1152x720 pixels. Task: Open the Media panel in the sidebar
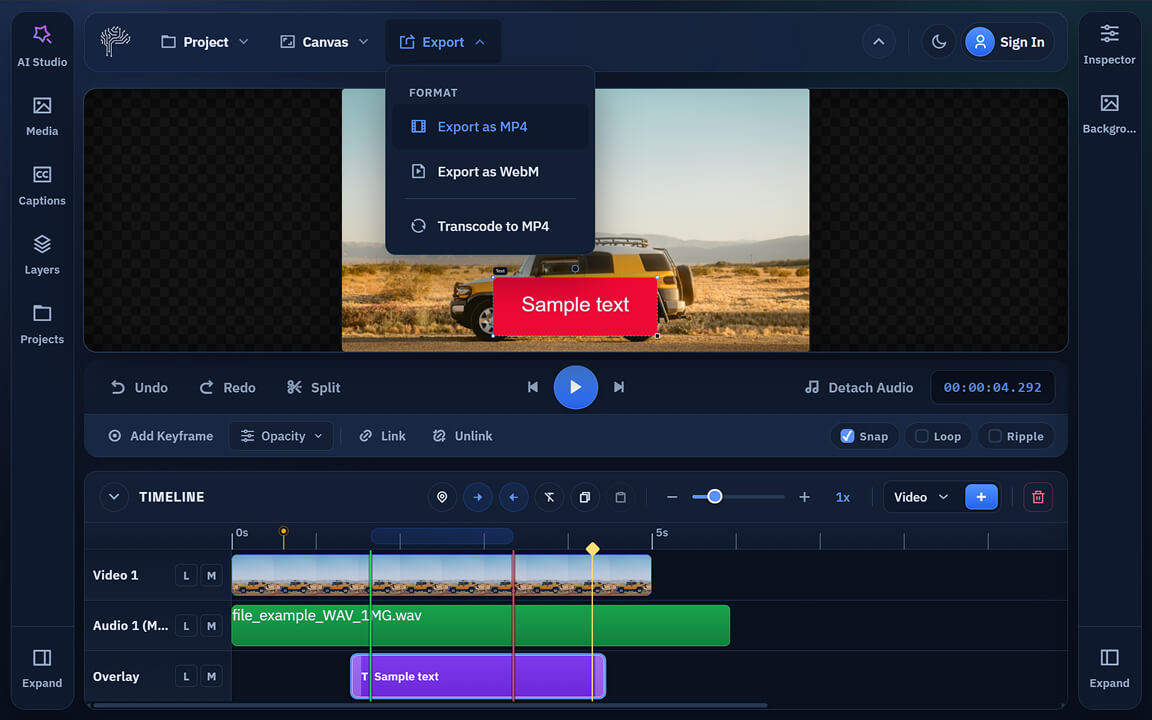pos(41,115)
